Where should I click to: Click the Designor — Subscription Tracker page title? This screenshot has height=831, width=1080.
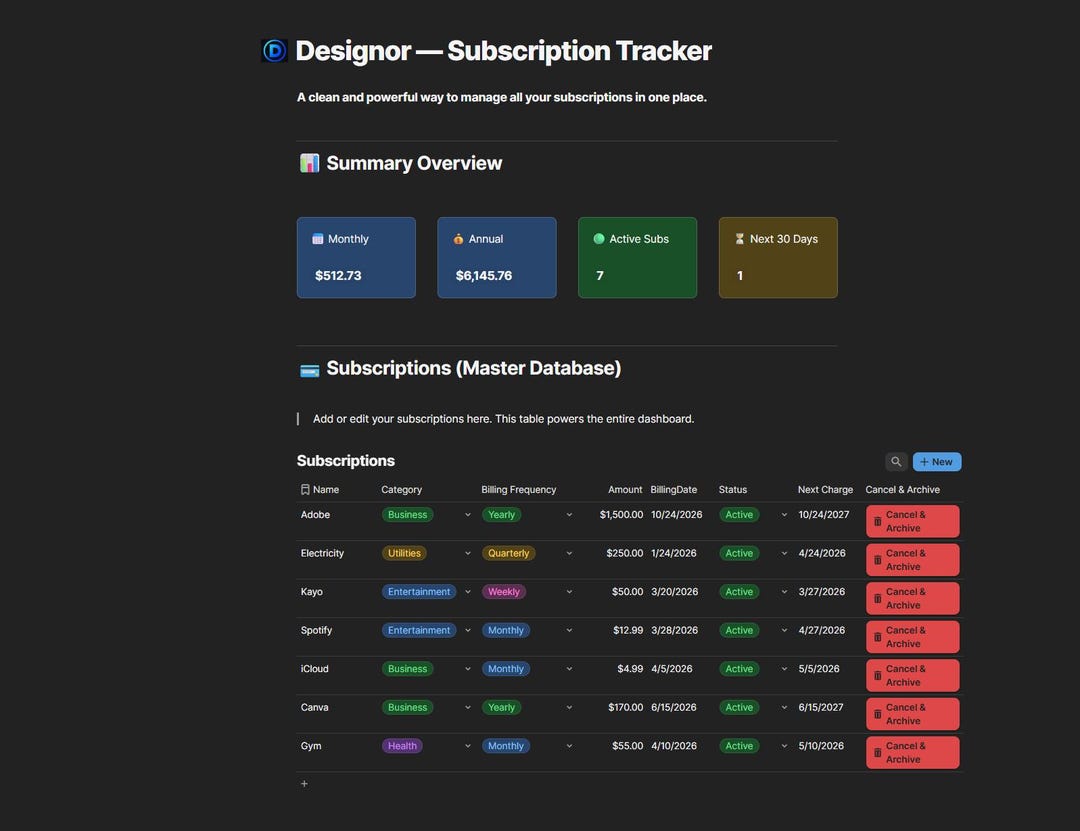[x=503, y=51]
